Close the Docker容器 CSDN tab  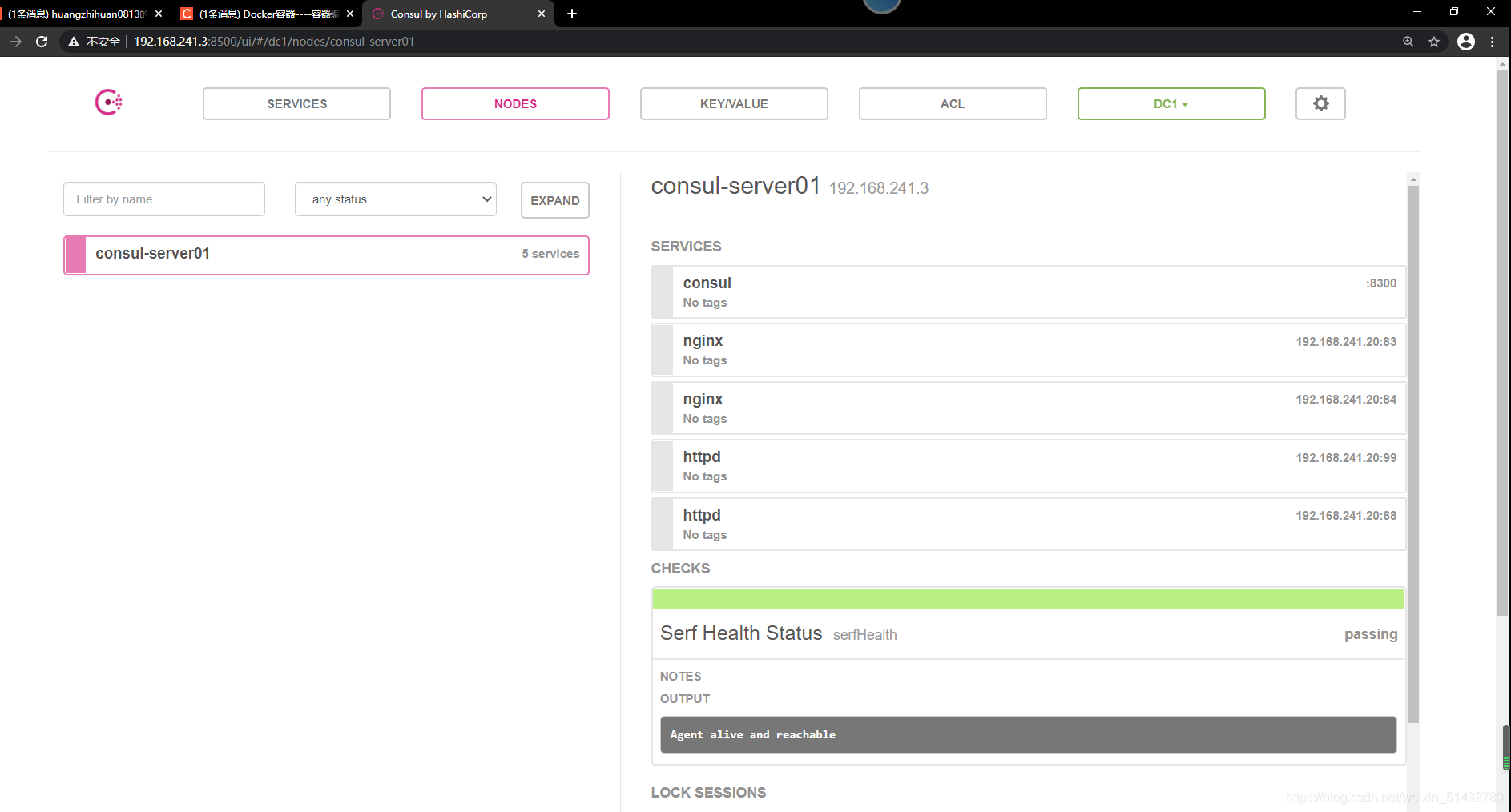pos(350,14)
